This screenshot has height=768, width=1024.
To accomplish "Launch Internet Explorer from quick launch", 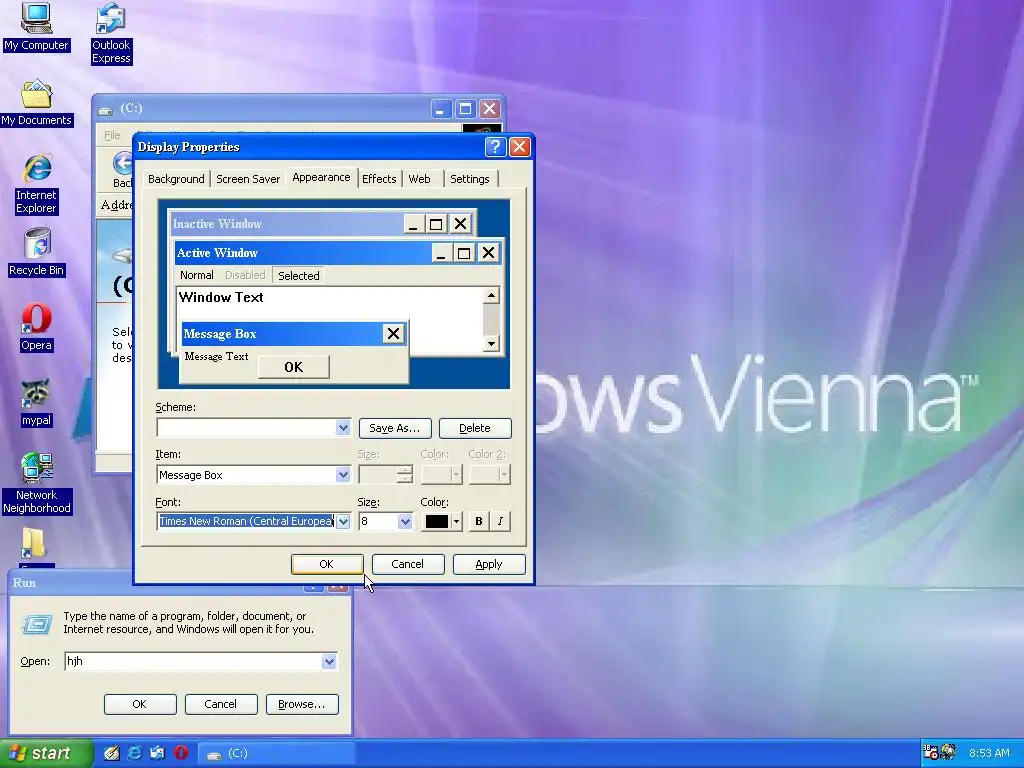I will click(135, 753).
